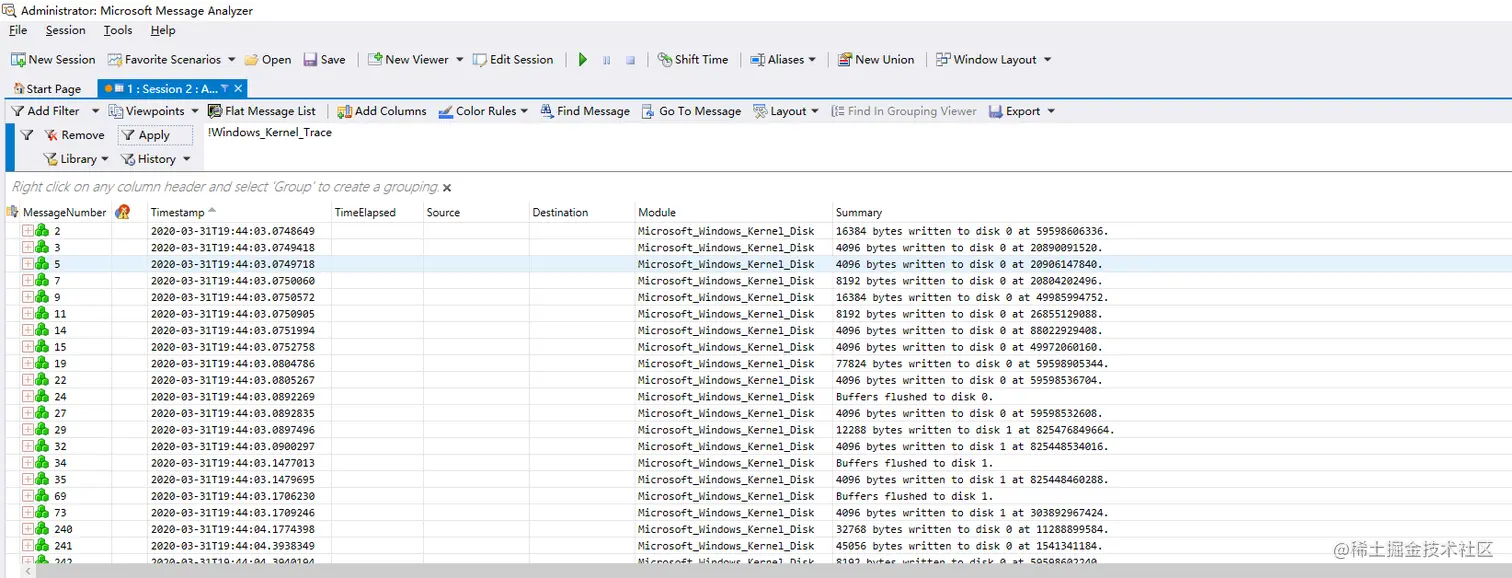
Task: Open the Add Filter dropdown arrow
Action: pyautogui.click(x=95, y=111)
